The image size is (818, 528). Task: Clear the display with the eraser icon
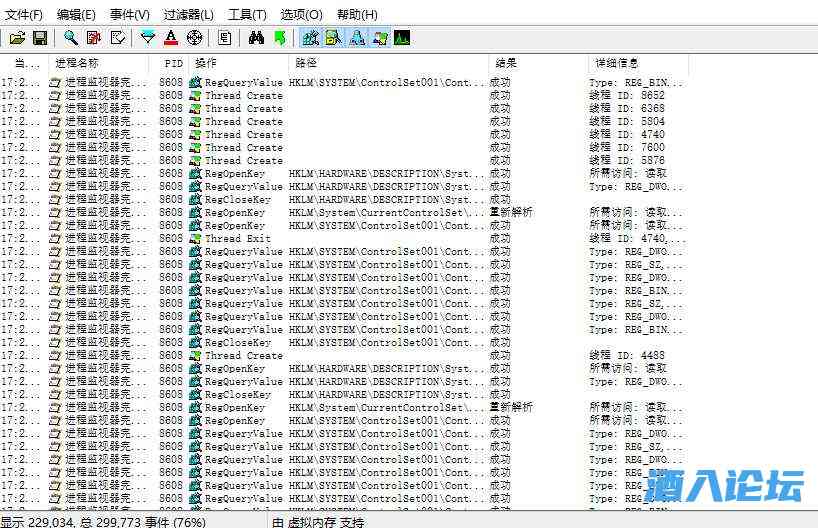click(x=117, y=38)
